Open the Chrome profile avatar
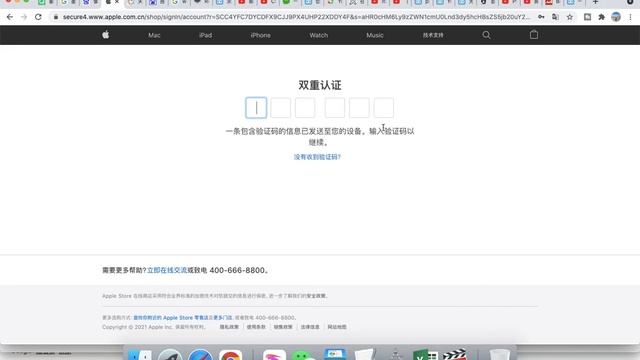 [x=616, y=17]
